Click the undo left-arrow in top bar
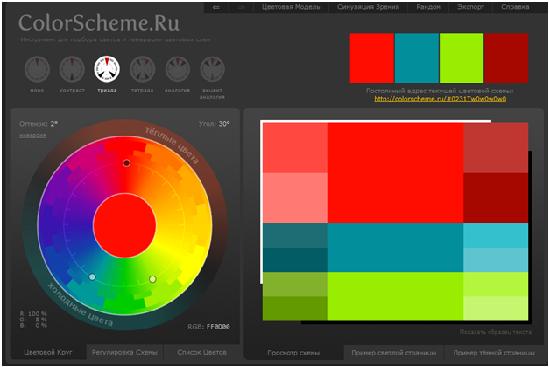 tap(216, 7)
